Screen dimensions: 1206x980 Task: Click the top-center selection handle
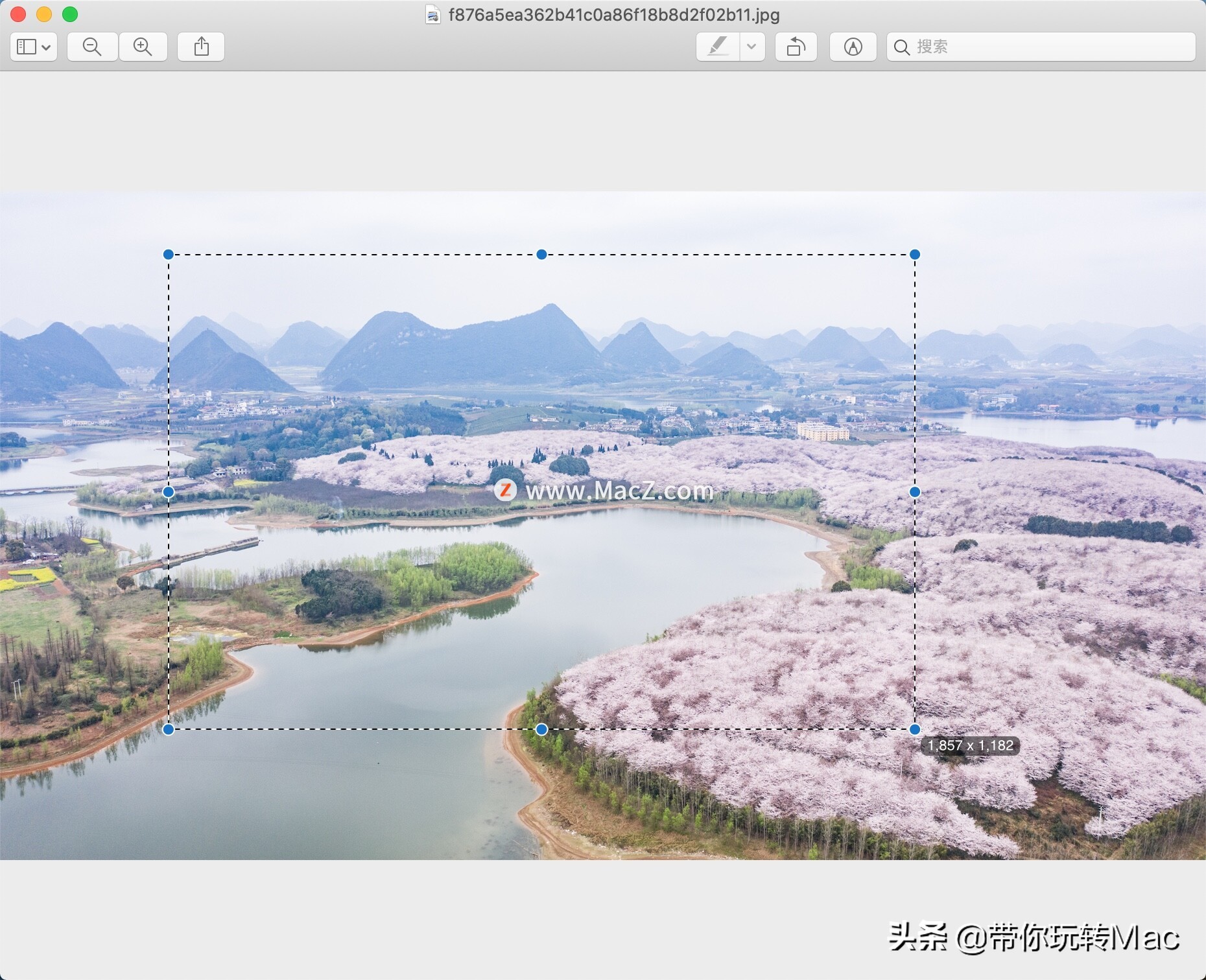click(x=542, y=255)
